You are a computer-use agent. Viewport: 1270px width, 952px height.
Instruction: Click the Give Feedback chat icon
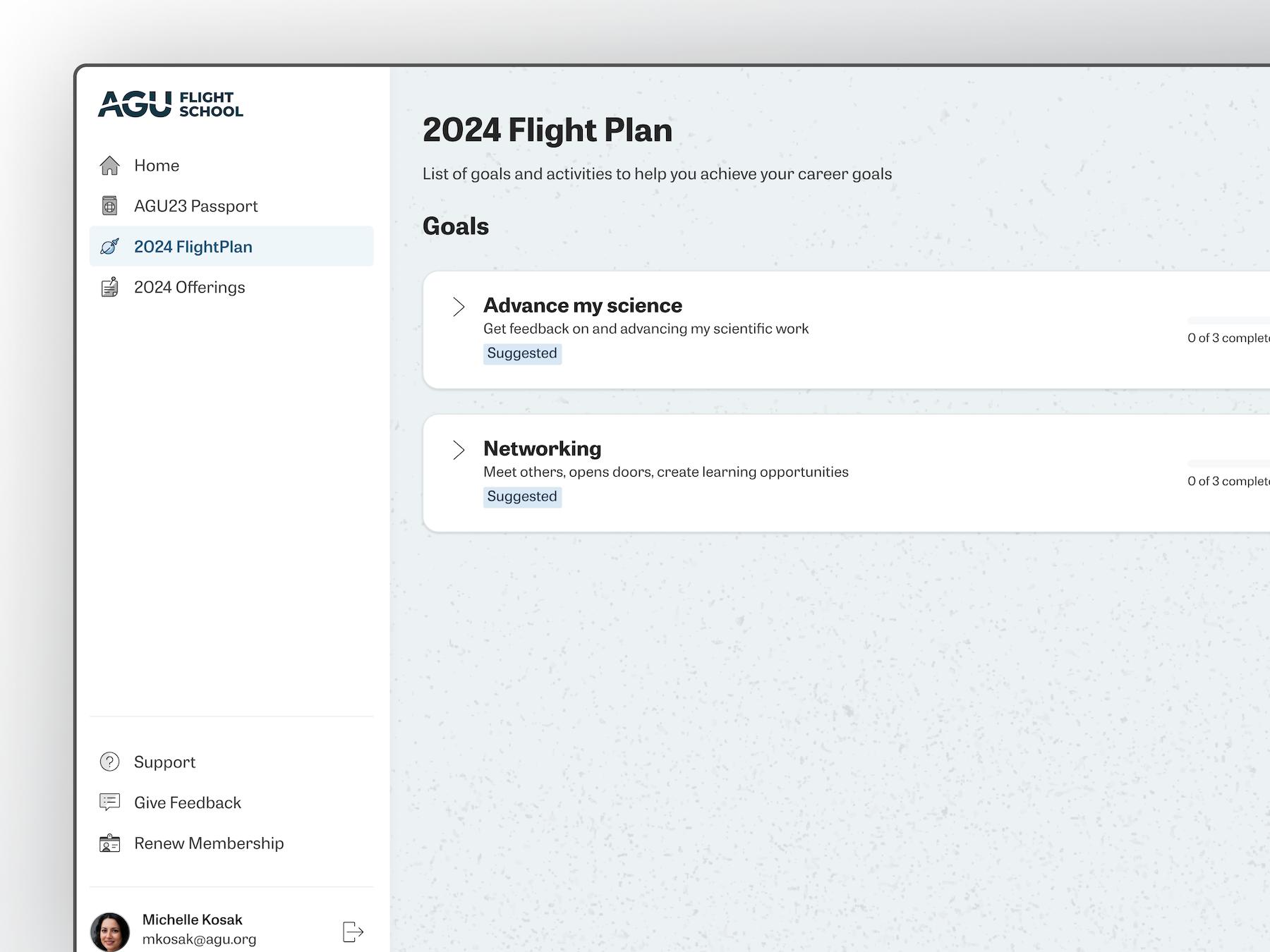click(x=110, y=802)
